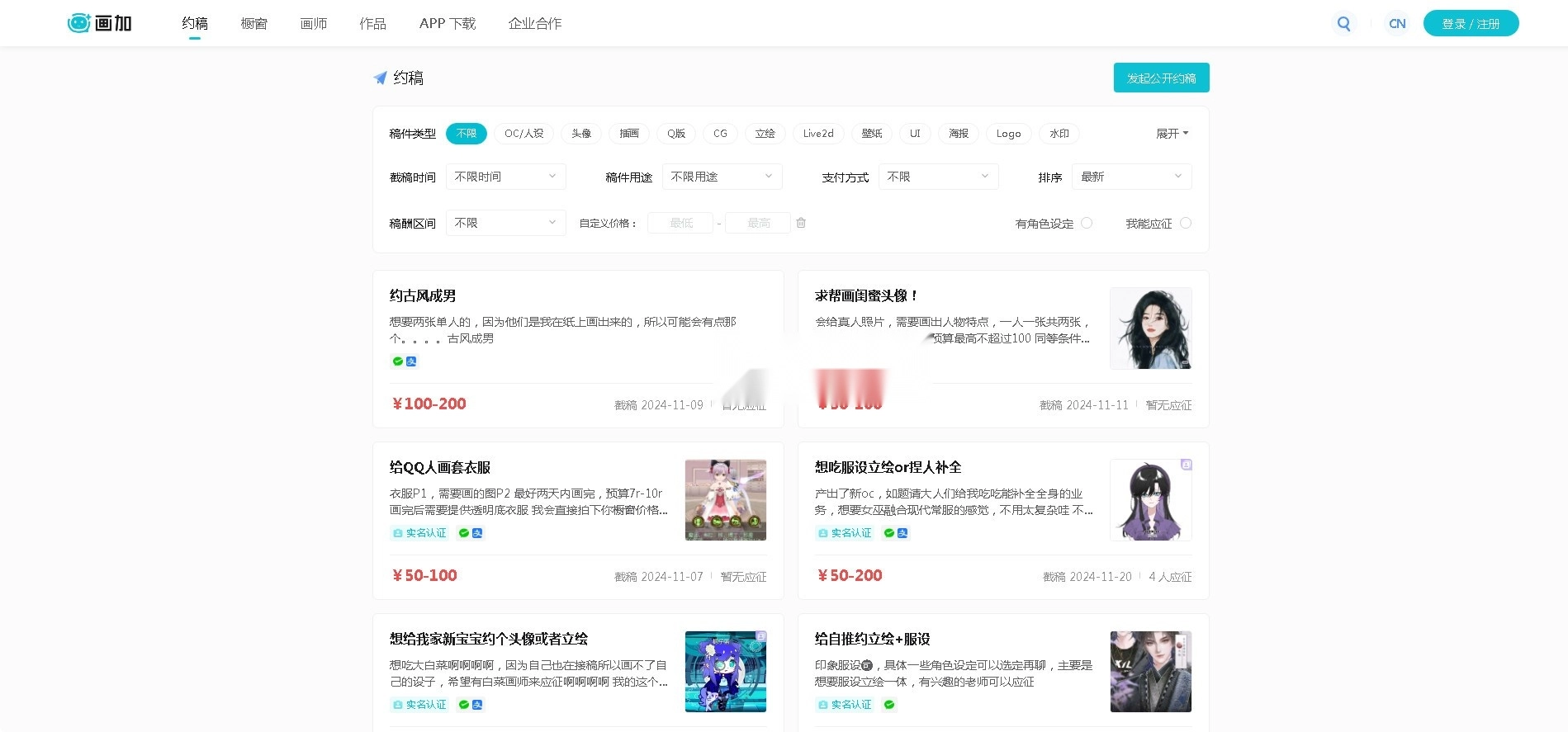Click the 画加 logo icon
This screenshot has width=1568, height=732.
click(79, 23)
